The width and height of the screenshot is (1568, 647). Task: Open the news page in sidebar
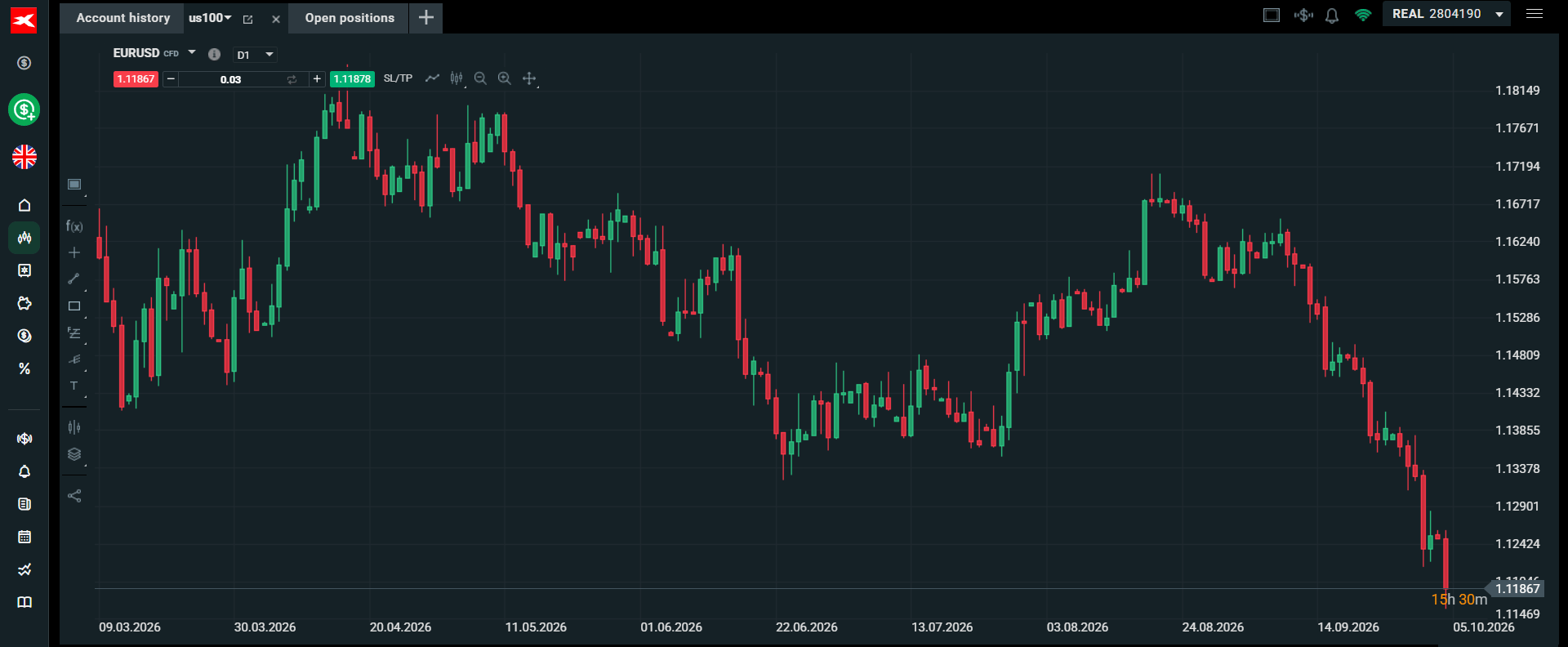tap(24, 504)
